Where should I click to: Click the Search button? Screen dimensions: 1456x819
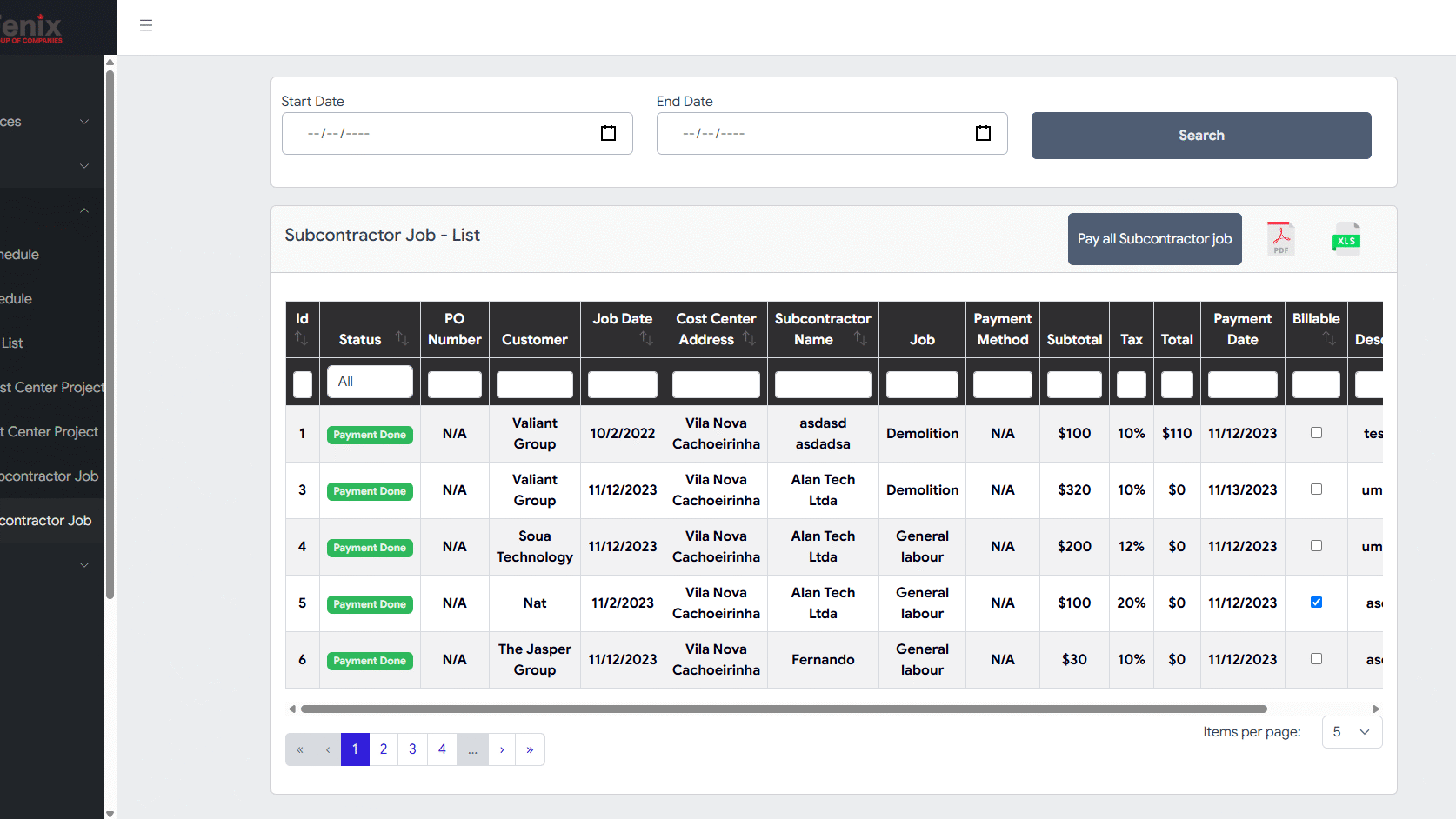[x=1201, y=136]
